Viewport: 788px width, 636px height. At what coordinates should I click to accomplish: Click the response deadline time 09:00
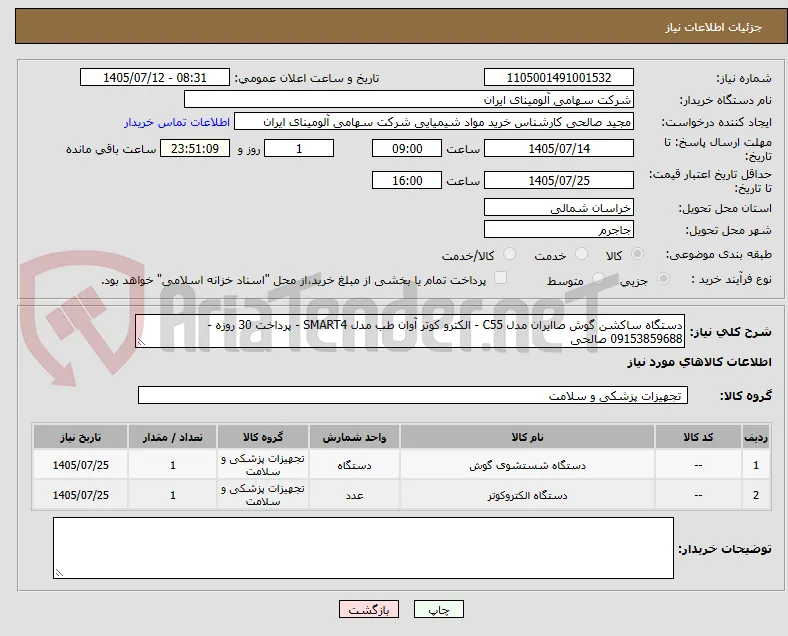[x=407, y=149]
